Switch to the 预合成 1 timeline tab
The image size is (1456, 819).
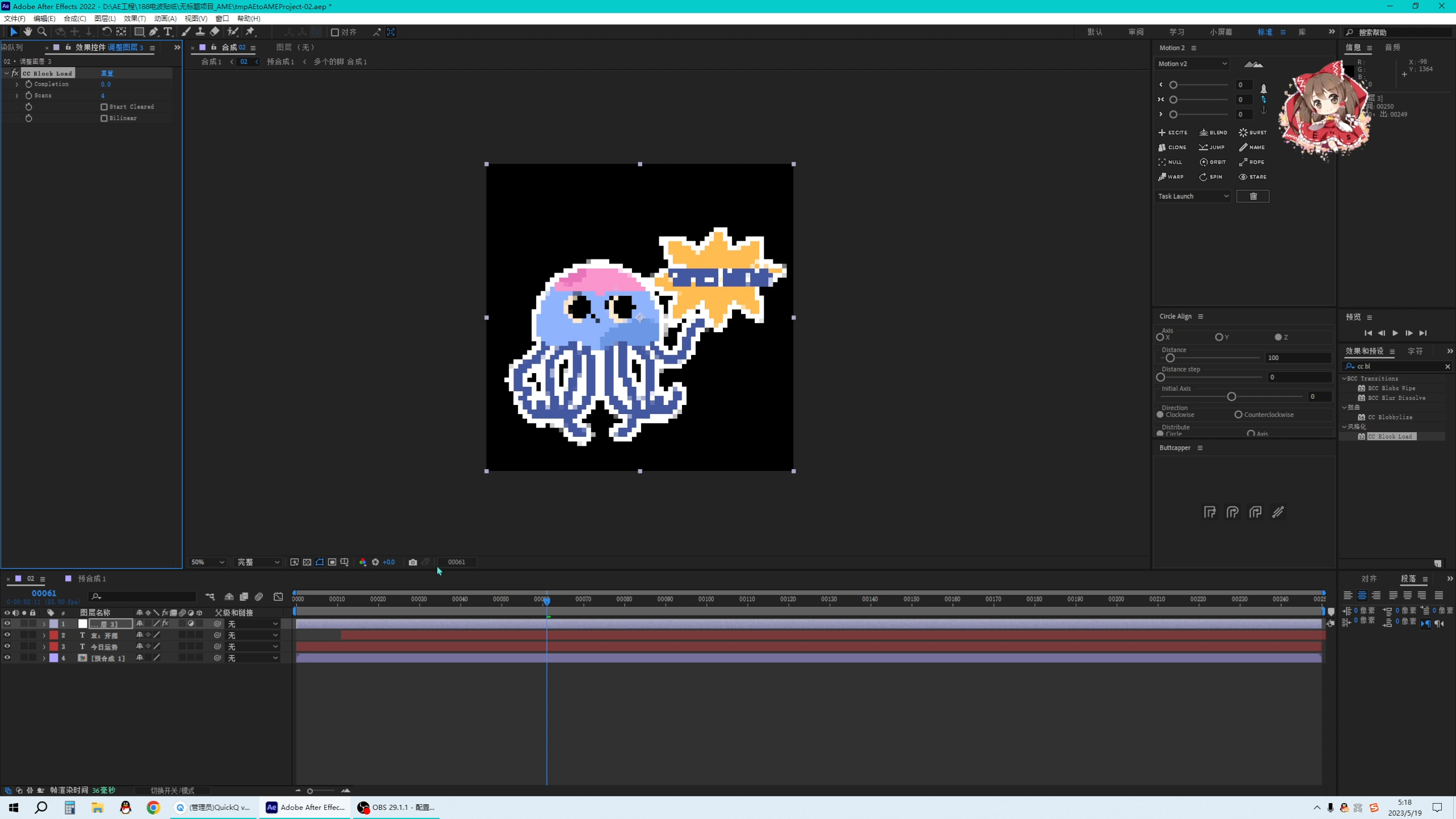91,579
